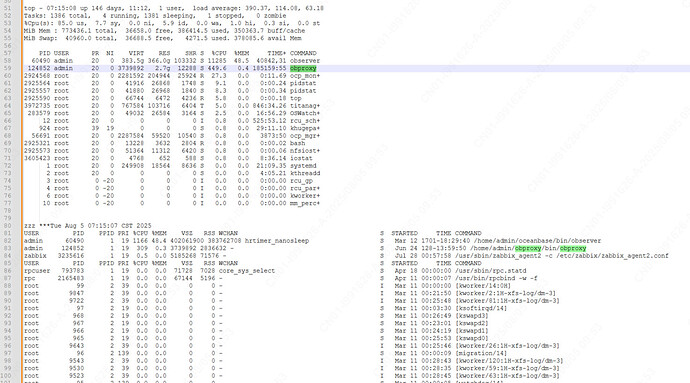
Task: Click the '/usr/bin/rpcbind -w -f' command
Action: point(496,278)
